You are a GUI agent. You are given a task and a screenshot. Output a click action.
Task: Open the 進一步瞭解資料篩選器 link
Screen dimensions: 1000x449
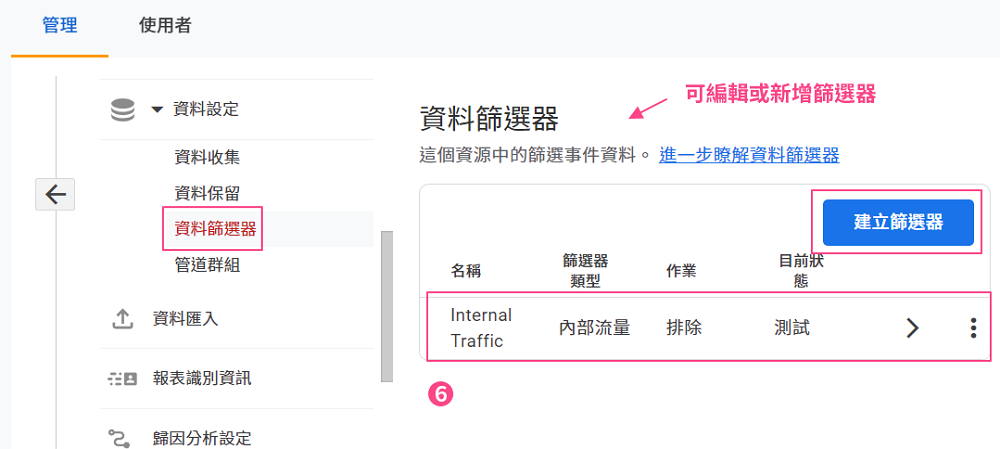point(749,155)
